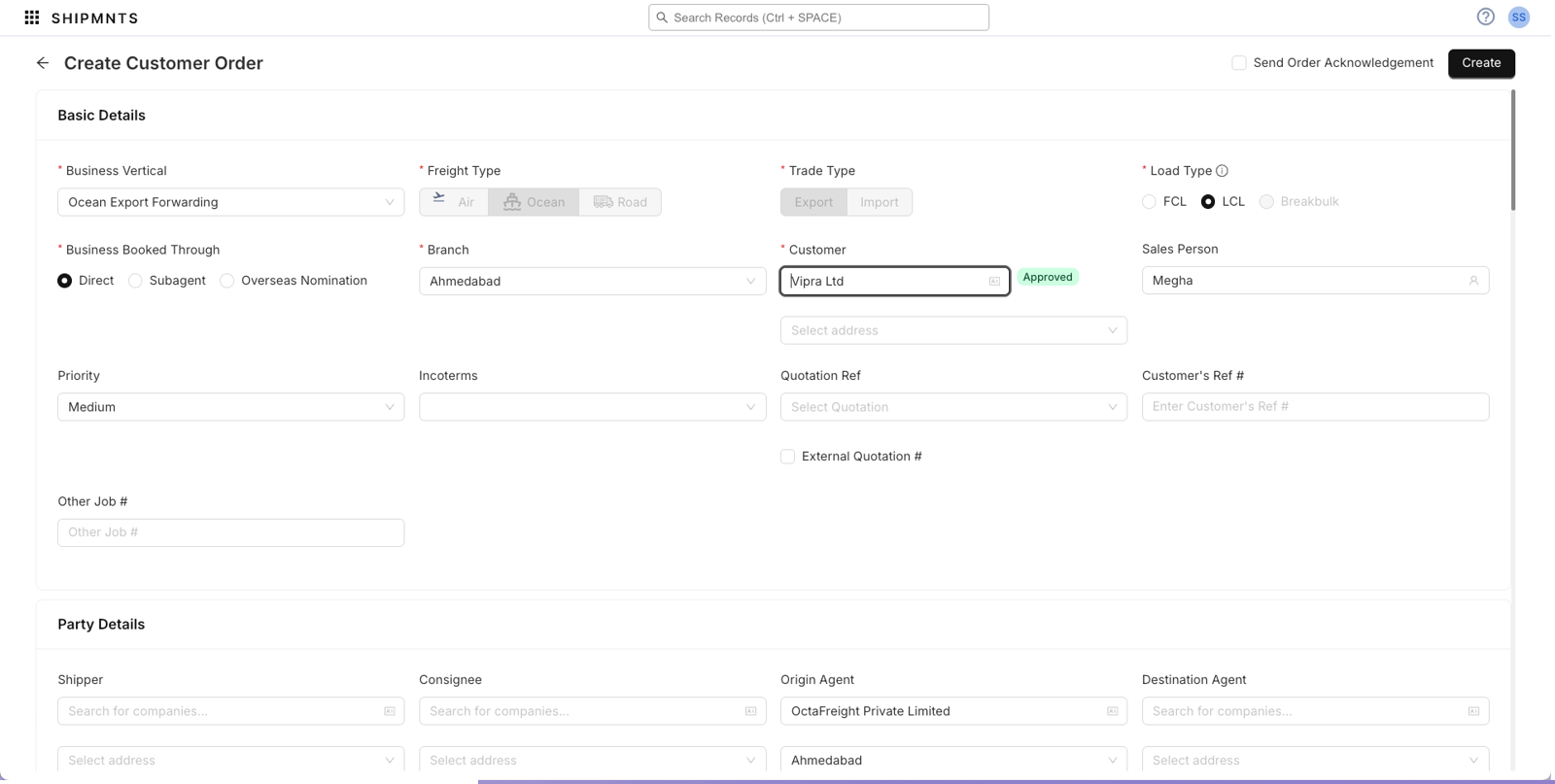The height and width of the screenshot is (784, 1555).
Task: Tick the External Quotation # checkbox
Action: (788, 457)
